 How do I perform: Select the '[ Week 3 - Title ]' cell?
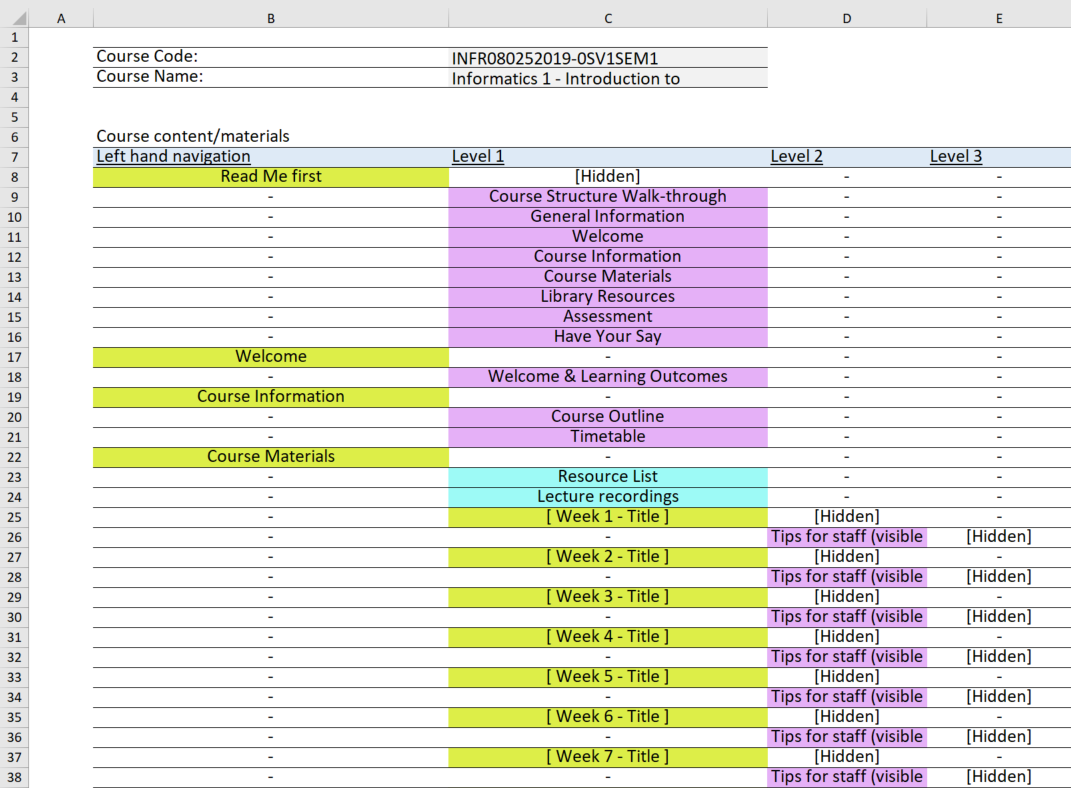607,597
